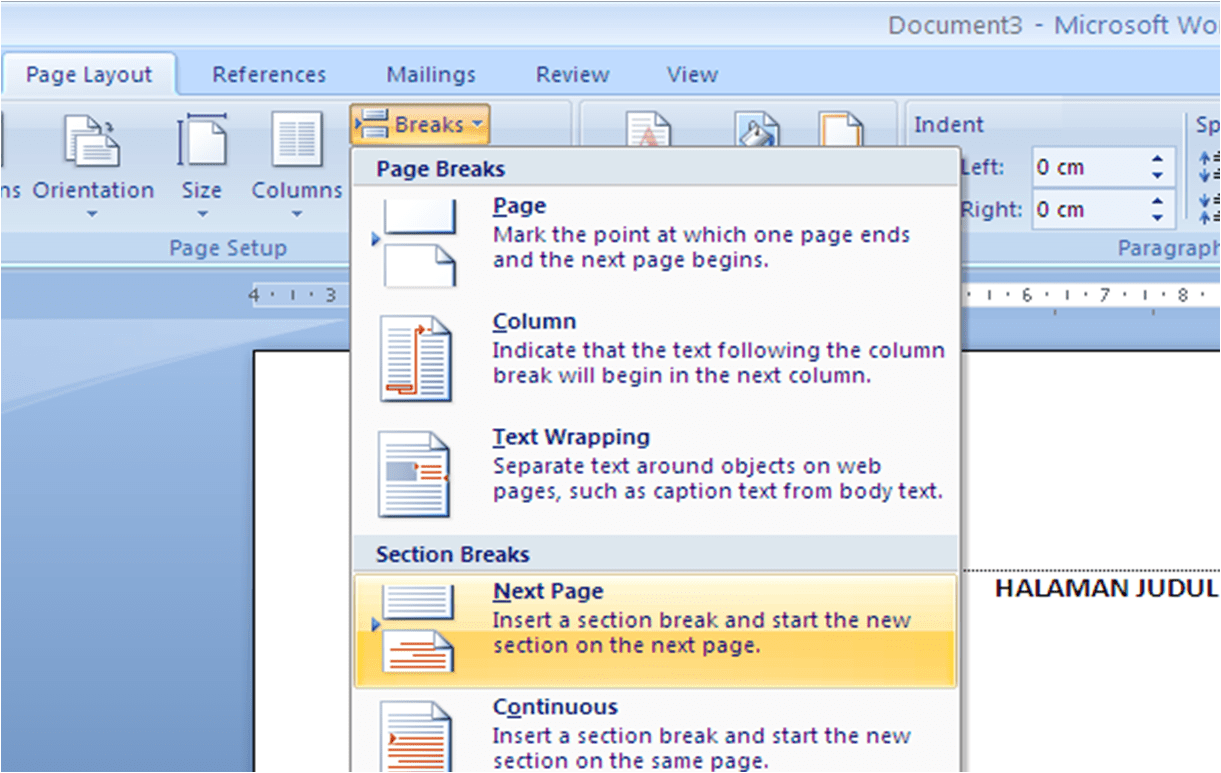
Task: Click the Section Breaks header in menu
Action: pos(655,554)
